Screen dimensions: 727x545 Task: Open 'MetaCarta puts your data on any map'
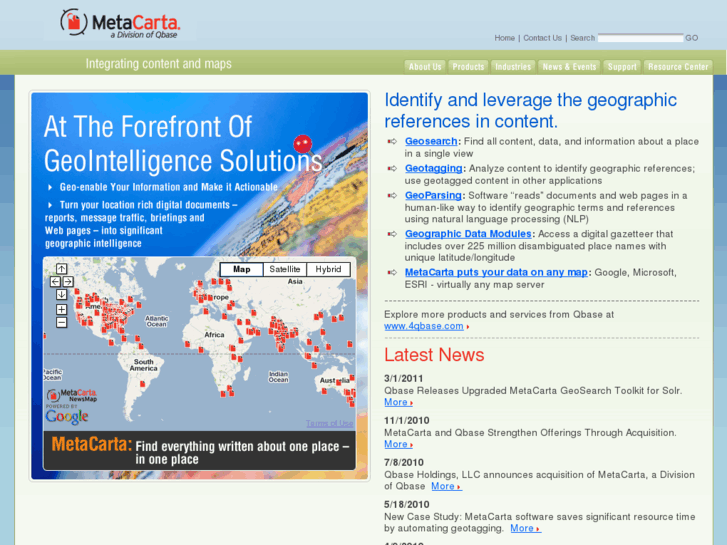click(x=496, y=272)
